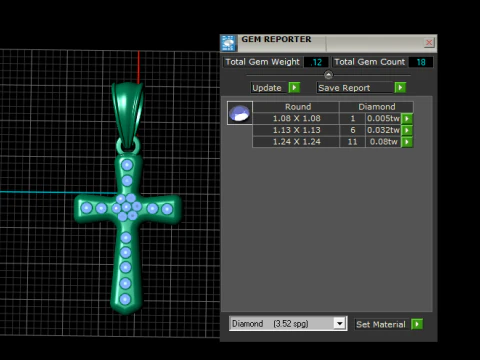This screenshot has height=360, width=480.
Task: Select the 1.13 X 1.13 size cell
Action: [x=296, y=130]
